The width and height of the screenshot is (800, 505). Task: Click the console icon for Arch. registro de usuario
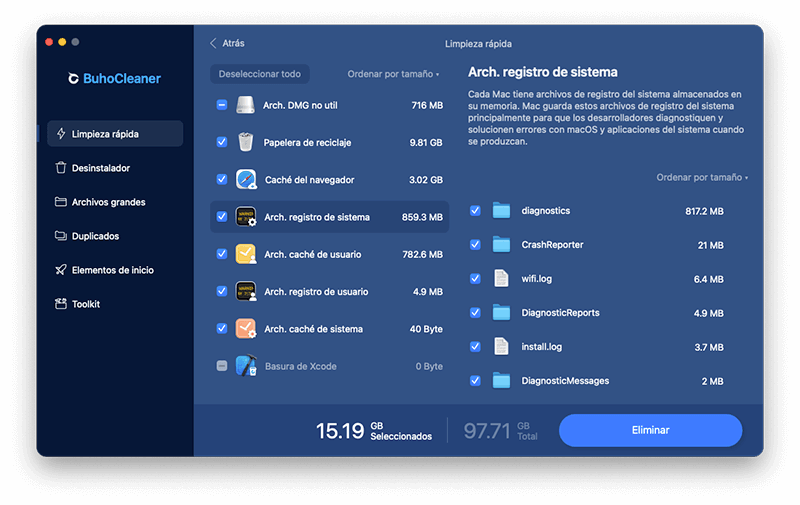tap(246, 291)
